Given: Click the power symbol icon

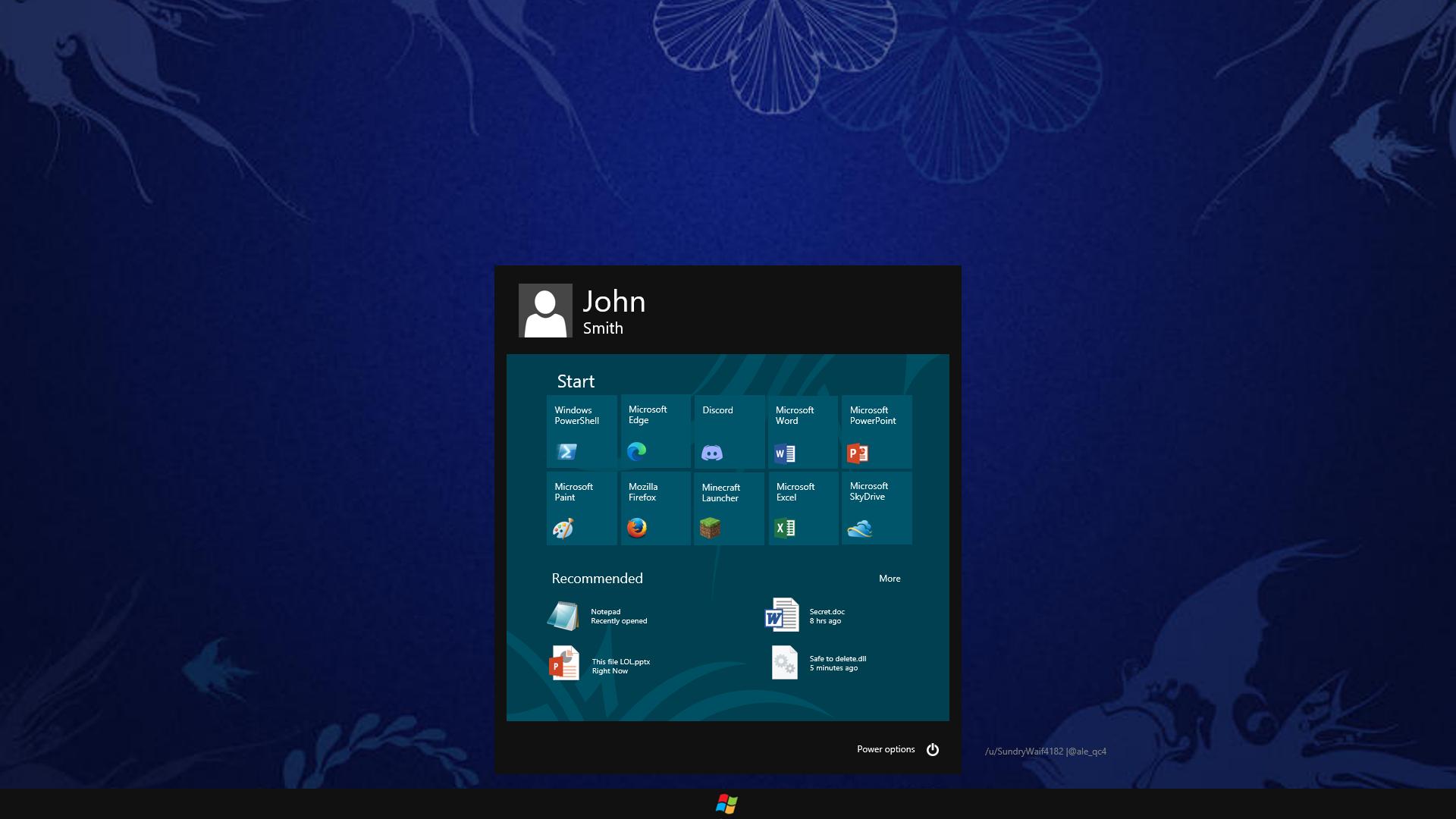Looking at the screenshot, I should point(933,749).
